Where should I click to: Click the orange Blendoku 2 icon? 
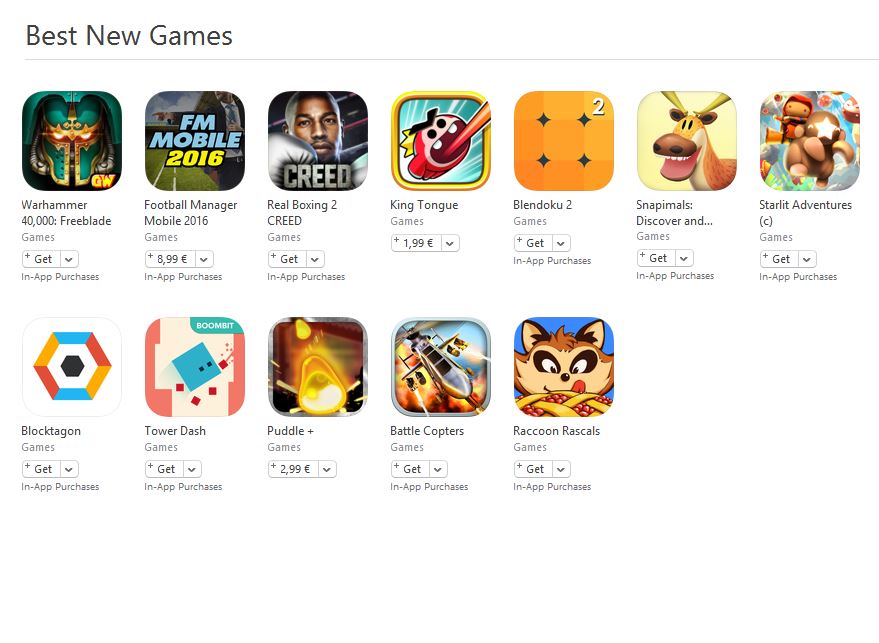click(563, 141)
